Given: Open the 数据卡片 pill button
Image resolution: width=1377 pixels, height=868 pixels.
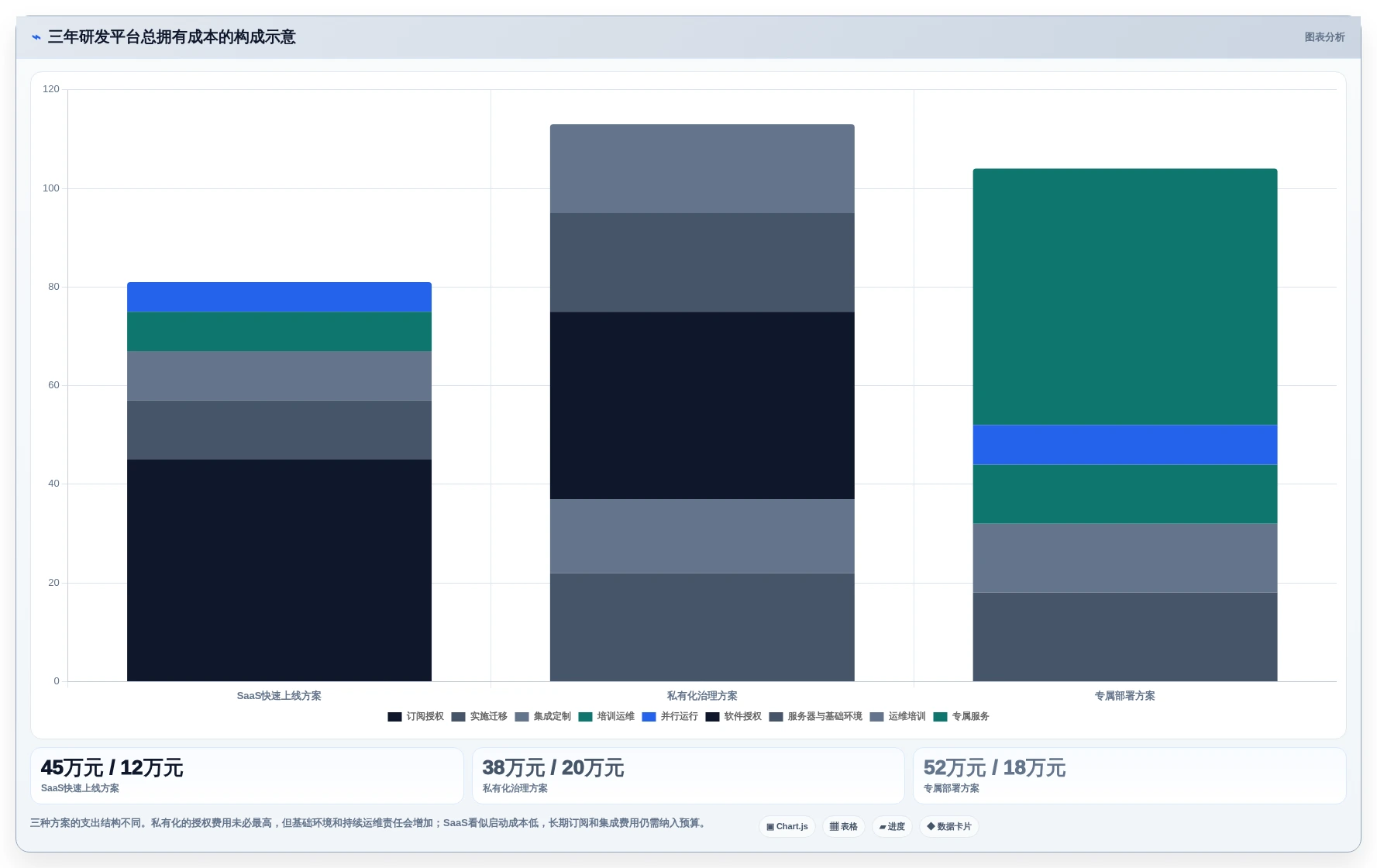Looking at the screenshot, I should pyautogui.click(x=948, y=827).
